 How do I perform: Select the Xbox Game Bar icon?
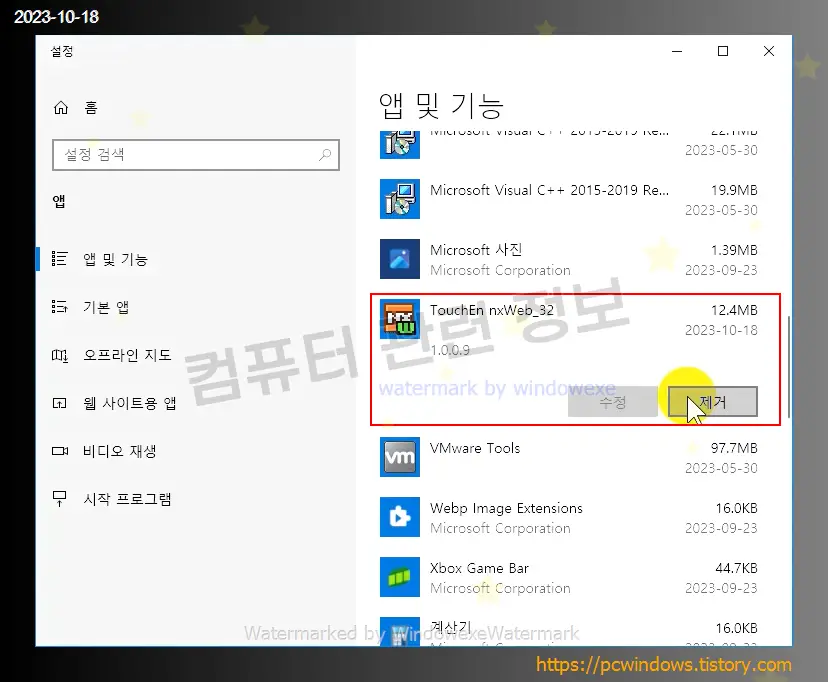(x=400, y=577)
